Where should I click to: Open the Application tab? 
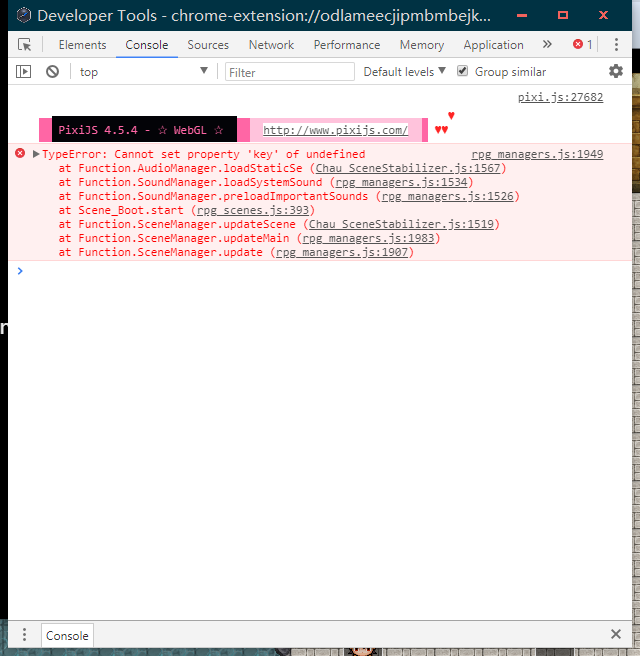[493, 45]
